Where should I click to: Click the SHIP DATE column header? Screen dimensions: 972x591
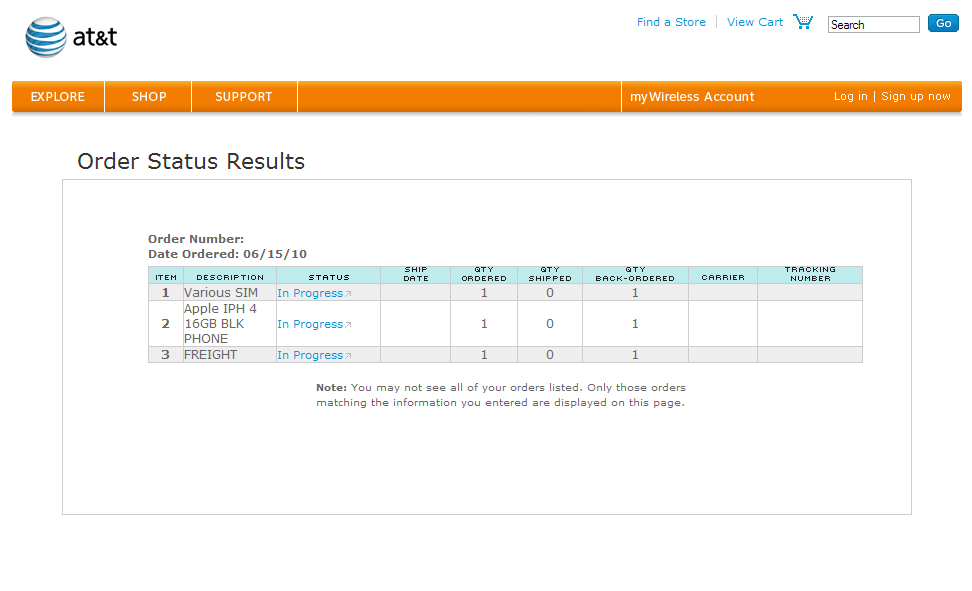[x=415, y=275]
